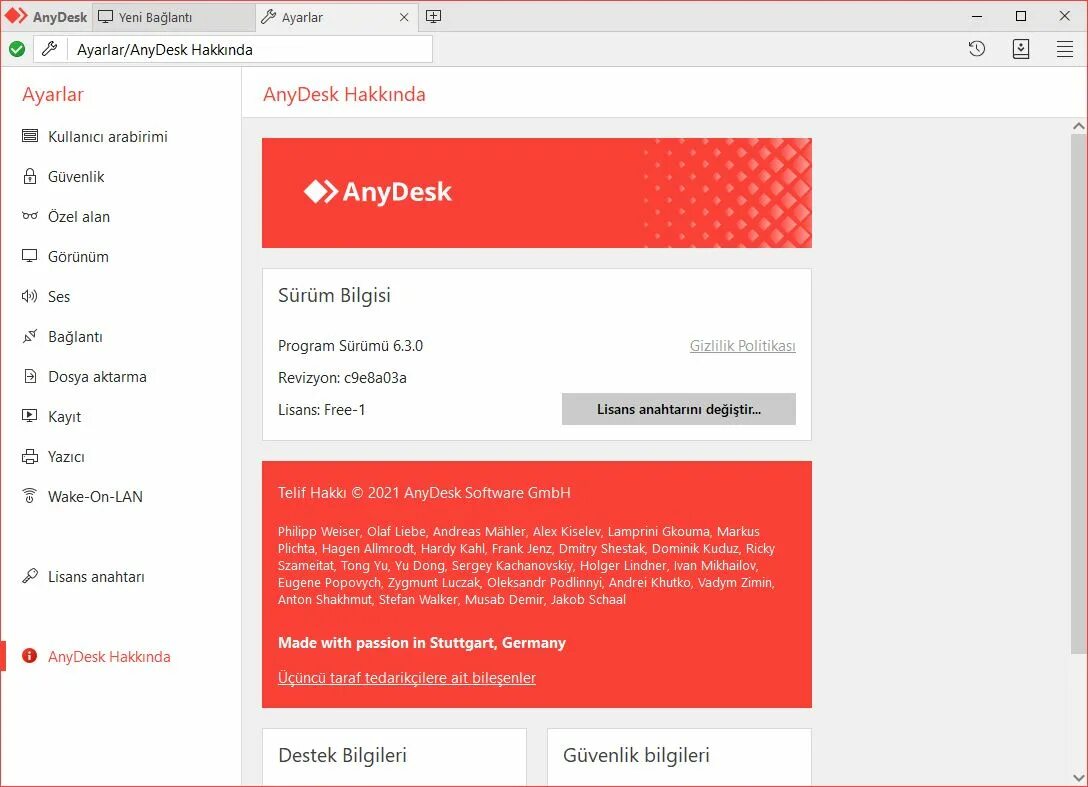Click the scrollbar up arrow
This screenshot has height=787, width=1088.
(1078, 126)
